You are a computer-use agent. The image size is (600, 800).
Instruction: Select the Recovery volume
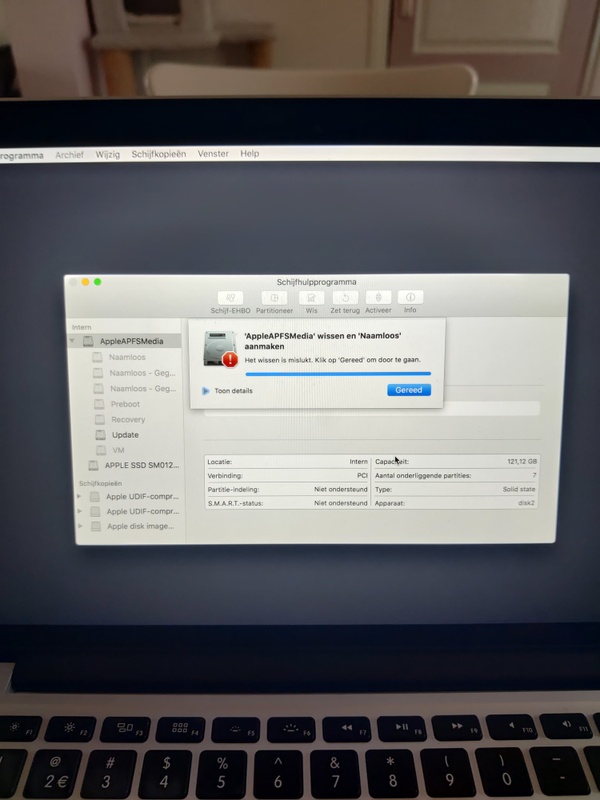click(x=128, y=419)
